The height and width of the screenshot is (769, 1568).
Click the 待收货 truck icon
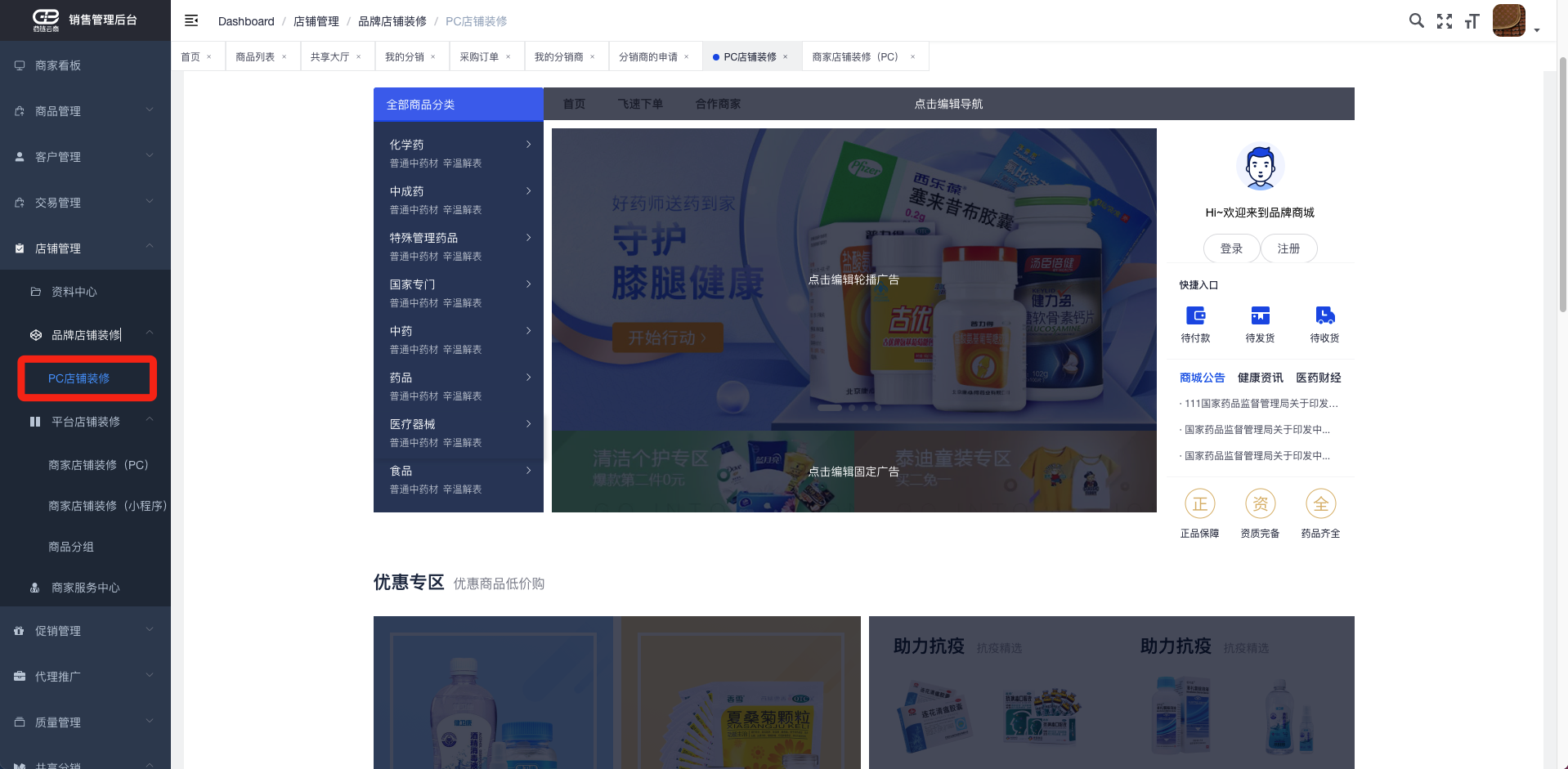pos(1324,315)
